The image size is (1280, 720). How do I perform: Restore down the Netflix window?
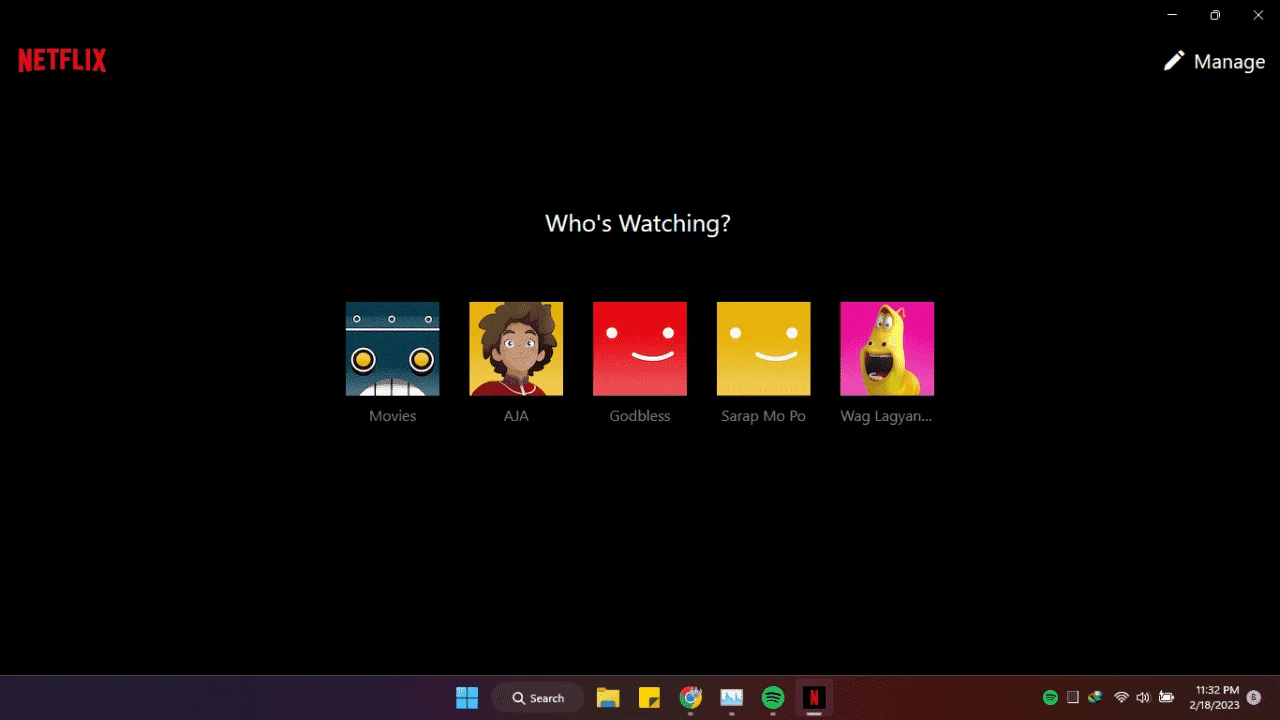pos(1215,15)
